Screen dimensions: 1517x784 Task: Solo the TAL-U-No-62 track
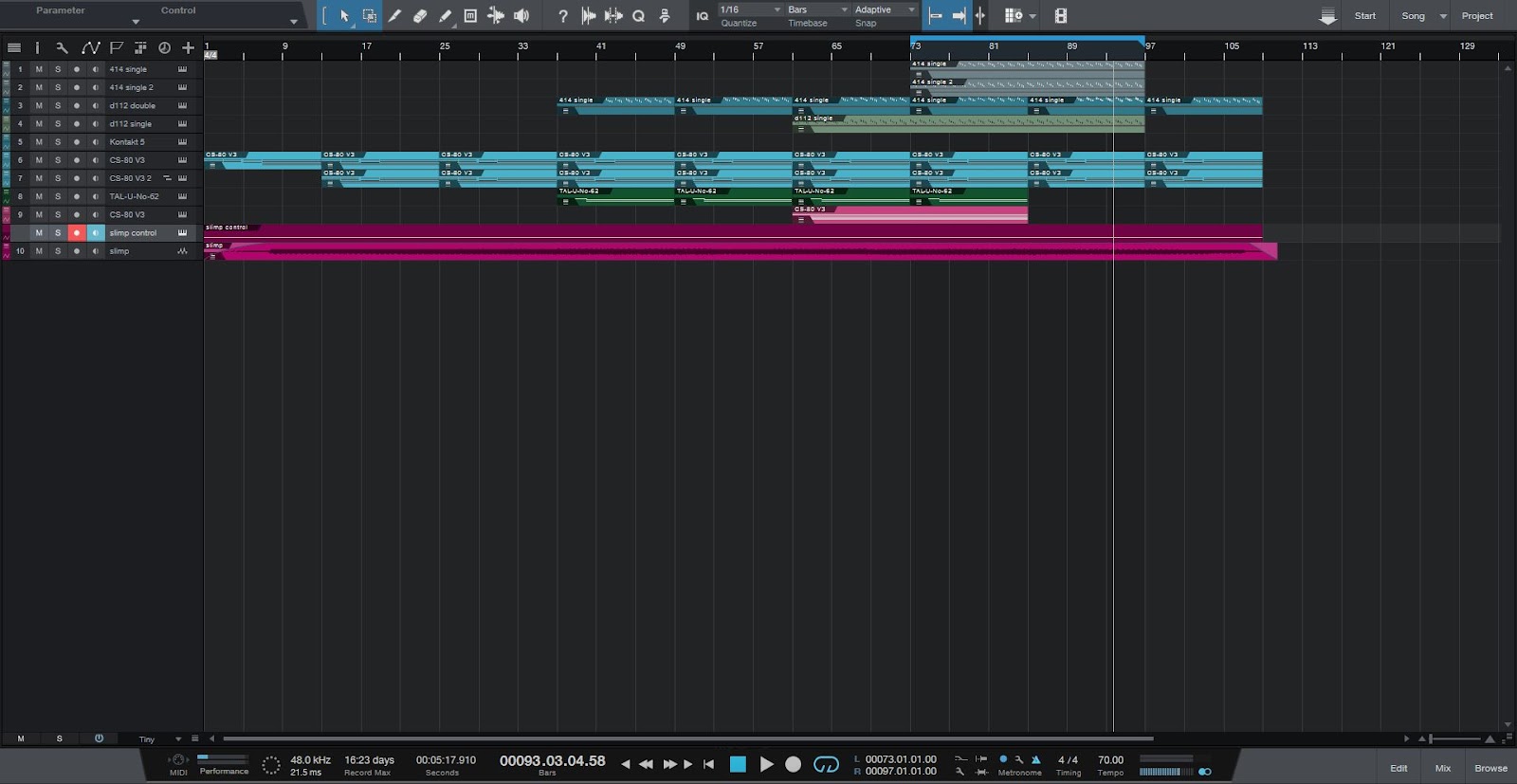coord(58,196)
